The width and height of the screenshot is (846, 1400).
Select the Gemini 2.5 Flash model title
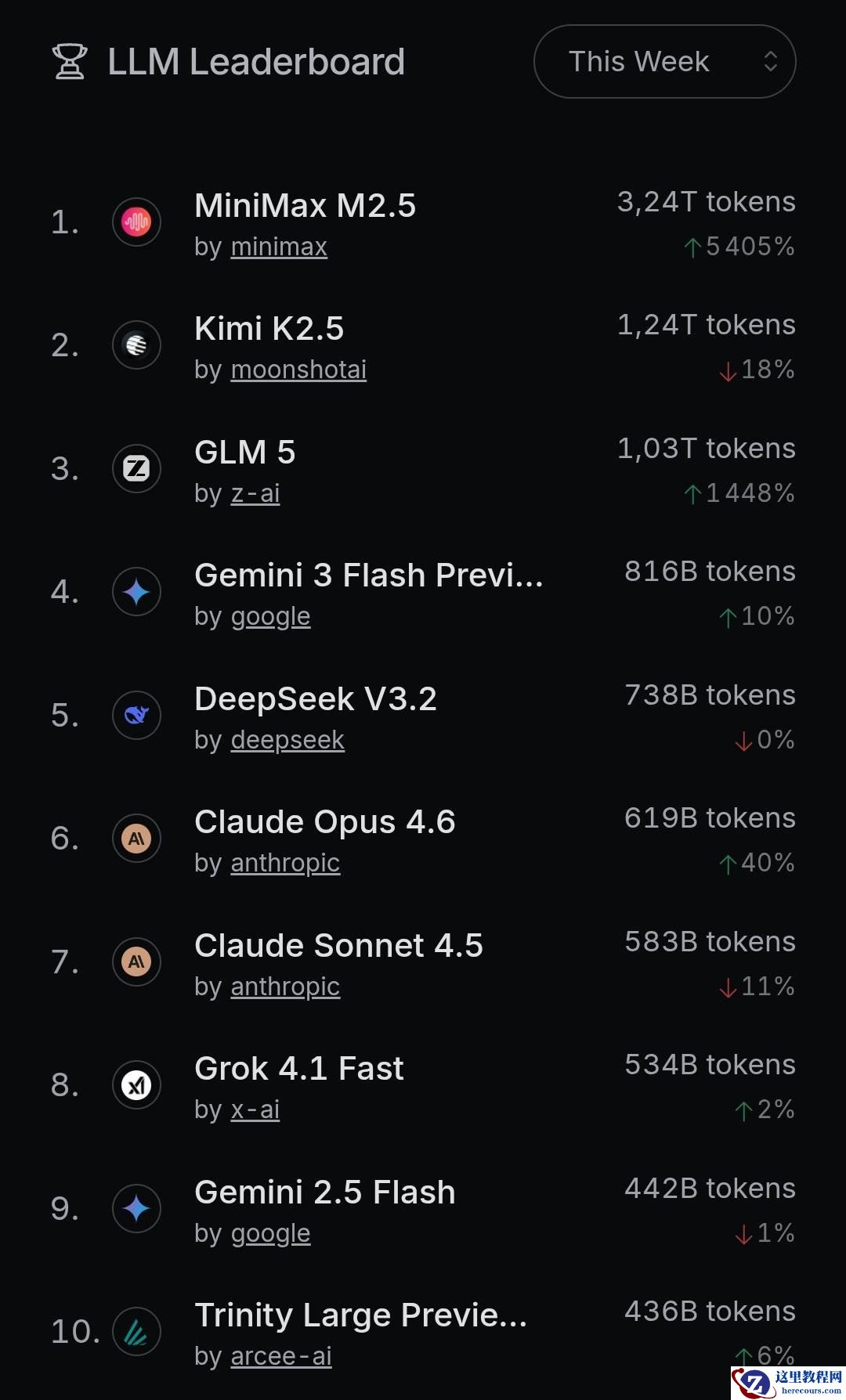tap(324, 1193)
